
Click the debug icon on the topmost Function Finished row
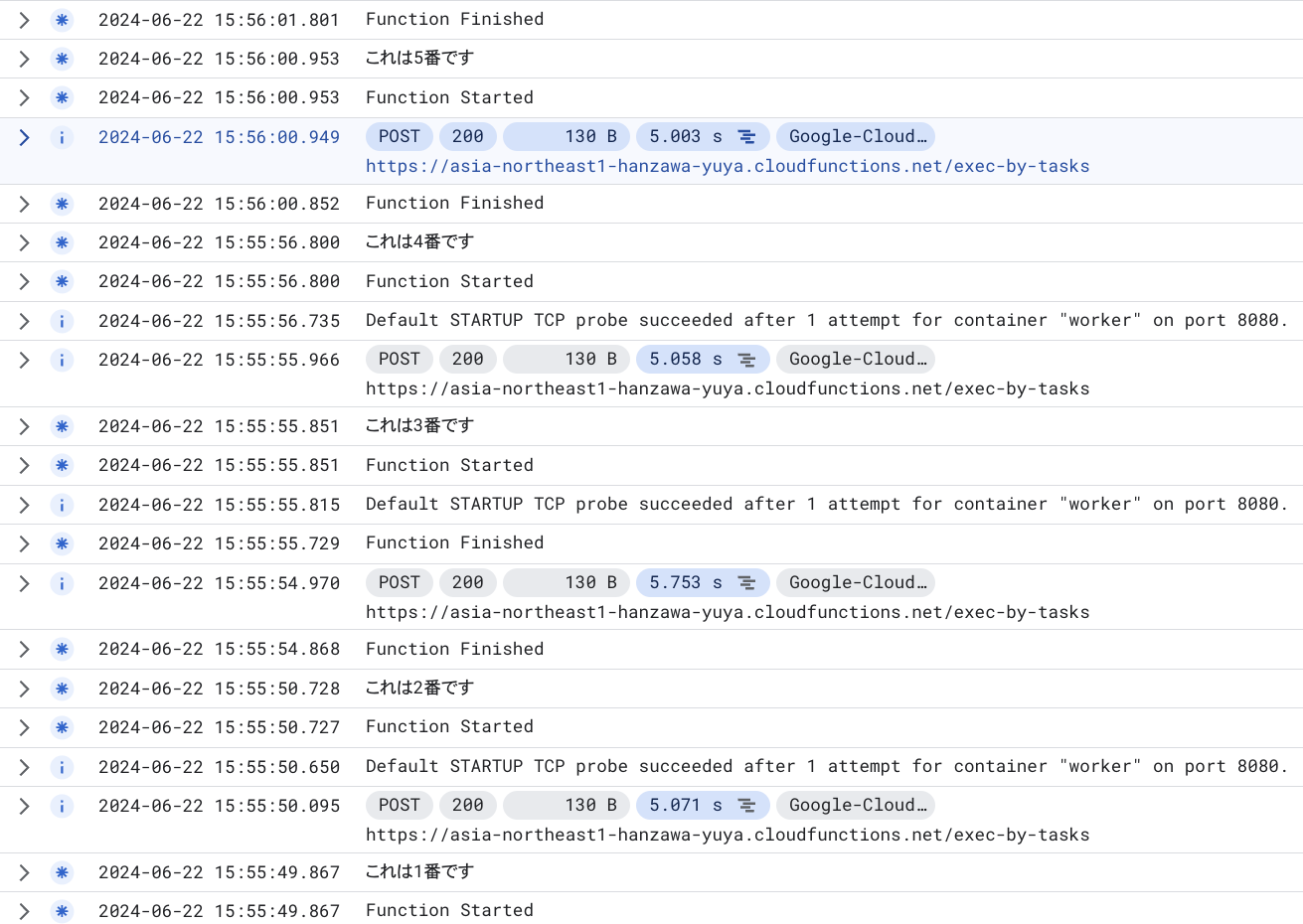coord(62,19)
